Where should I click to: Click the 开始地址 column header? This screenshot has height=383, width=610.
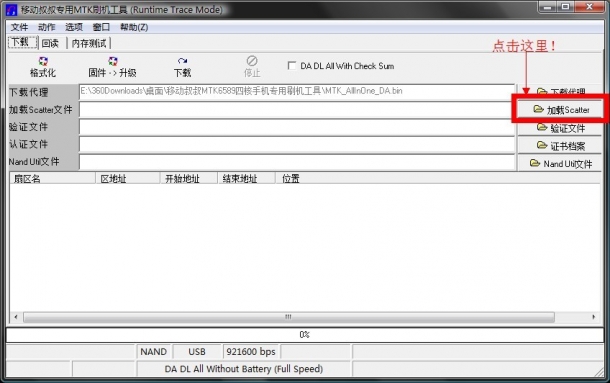coord(189,179)
